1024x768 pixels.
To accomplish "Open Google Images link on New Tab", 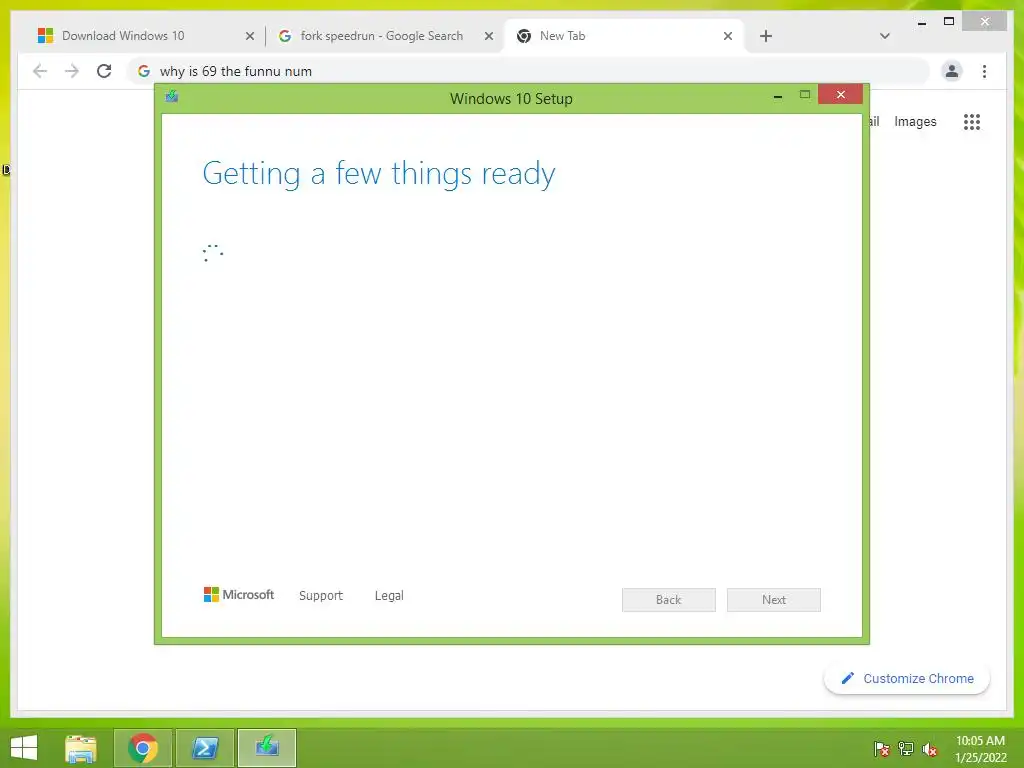I will click(x=915, y=121).
